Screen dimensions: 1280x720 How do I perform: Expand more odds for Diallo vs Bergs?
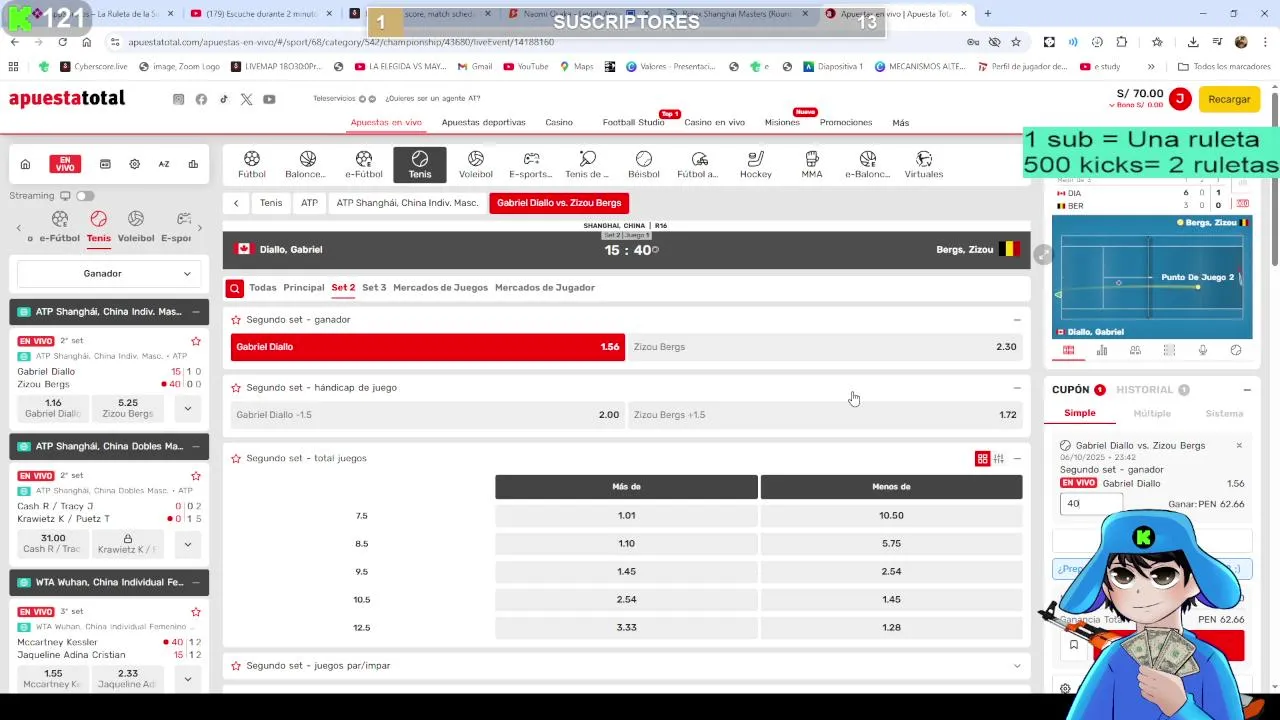pyautogui.click(x=187, y=408)
